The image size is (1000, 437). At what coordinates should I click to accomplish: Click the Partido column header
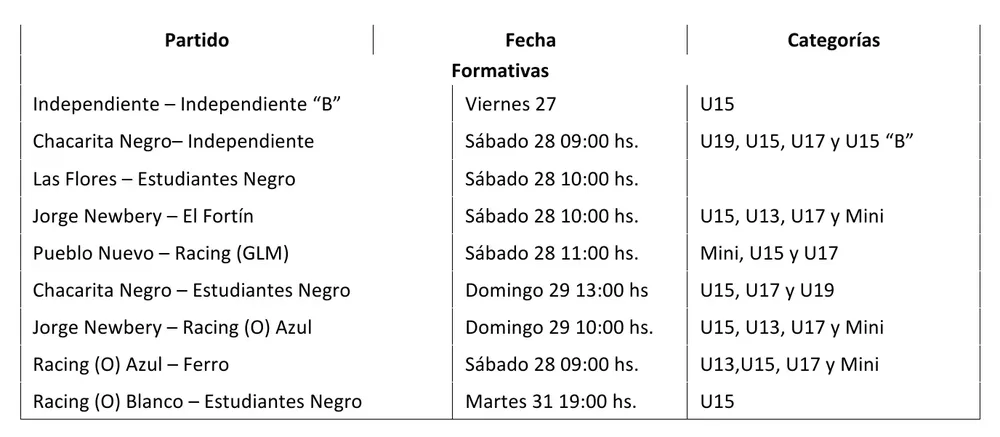197,40
